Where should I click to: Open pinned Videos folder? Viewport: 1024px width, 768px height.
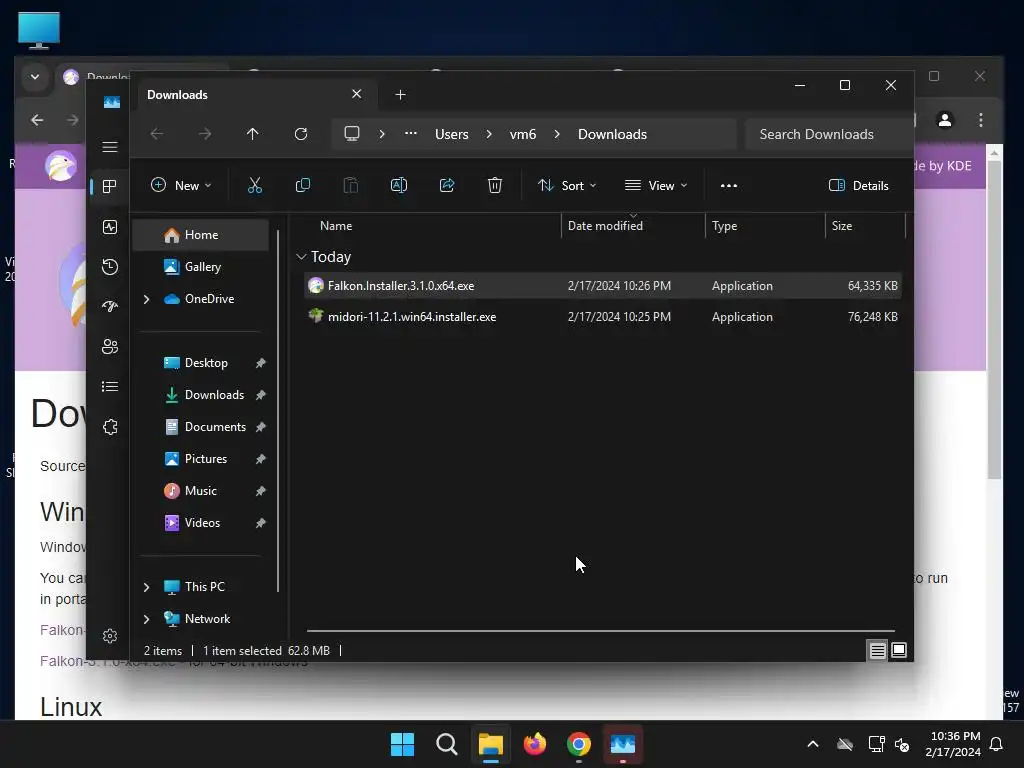click(200, 522)
